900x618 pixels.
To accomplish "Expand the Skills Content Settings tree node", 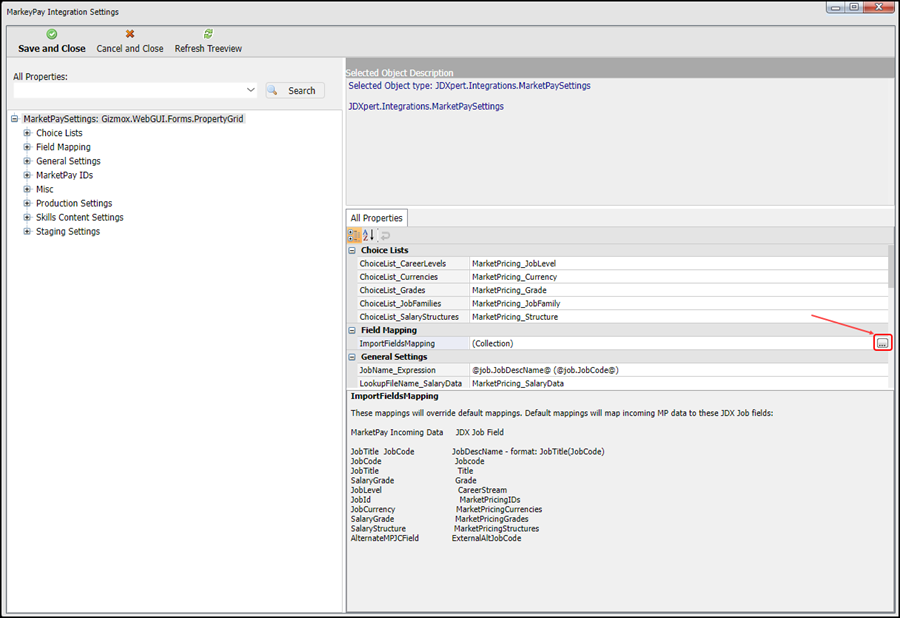I will (x=27, y=217).
